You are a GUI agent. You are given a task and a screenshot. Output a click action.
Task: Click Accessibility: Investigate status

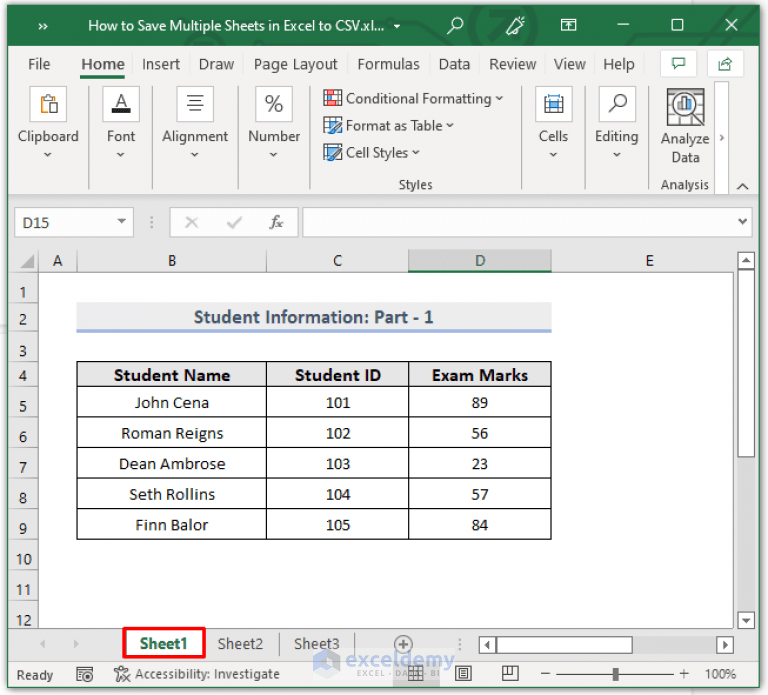[x=197, y=674]
